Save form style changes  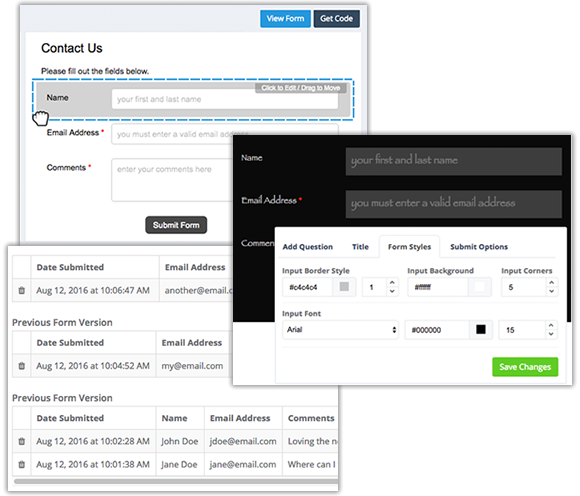[x=525, y=367]
